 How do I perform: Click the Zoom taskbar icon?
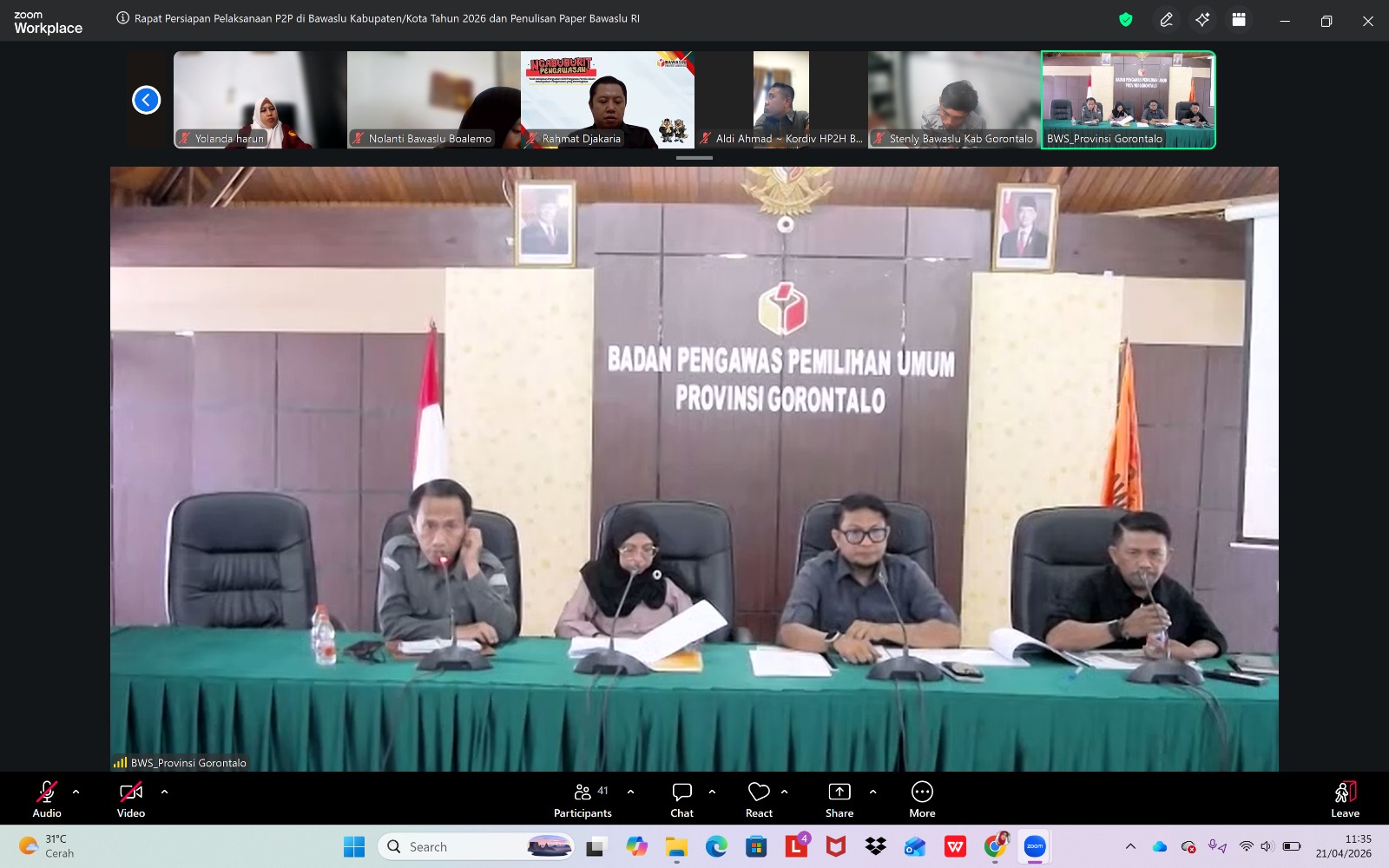(1035, 846)
